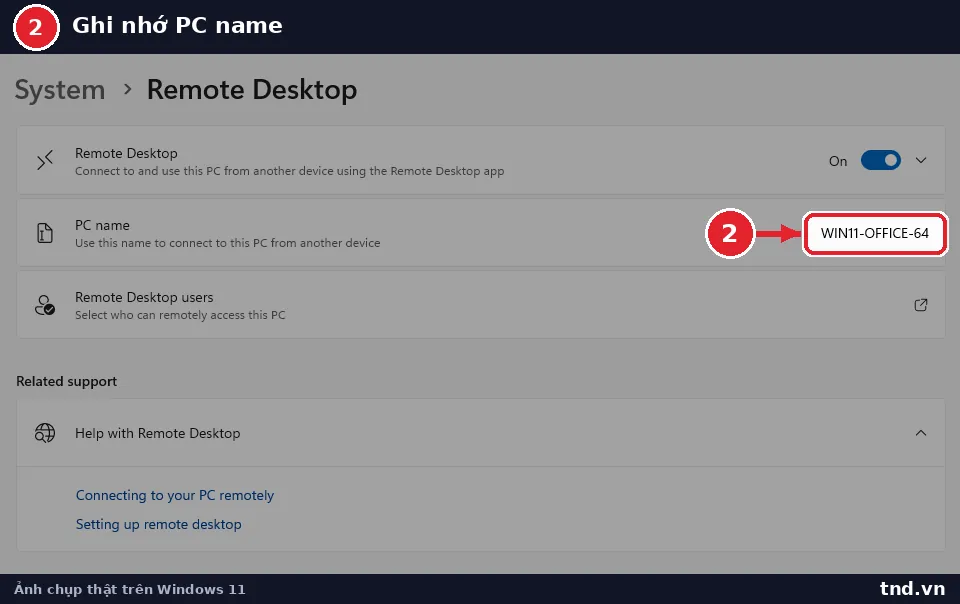Click the Remote Desktop connection icon
960x604 pixels.
tap(45, 160)
